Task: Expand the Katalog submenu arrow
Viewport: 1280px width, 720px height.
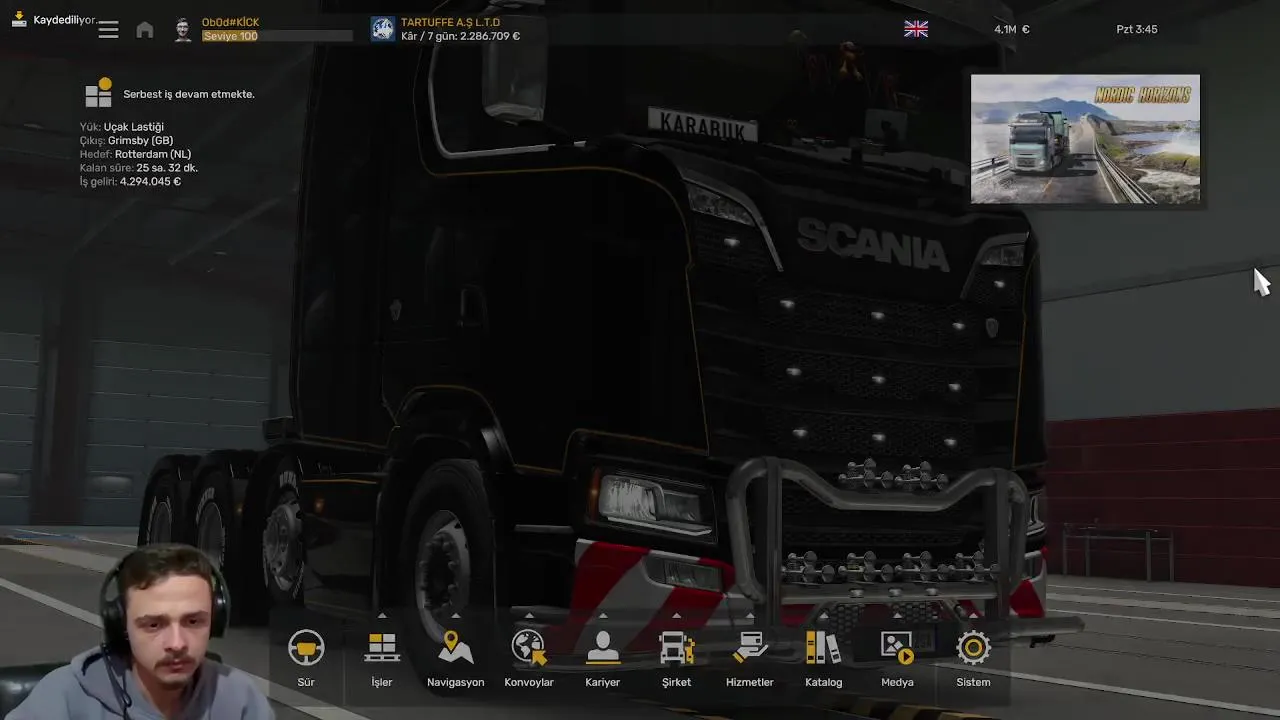Action: (824, 616)
